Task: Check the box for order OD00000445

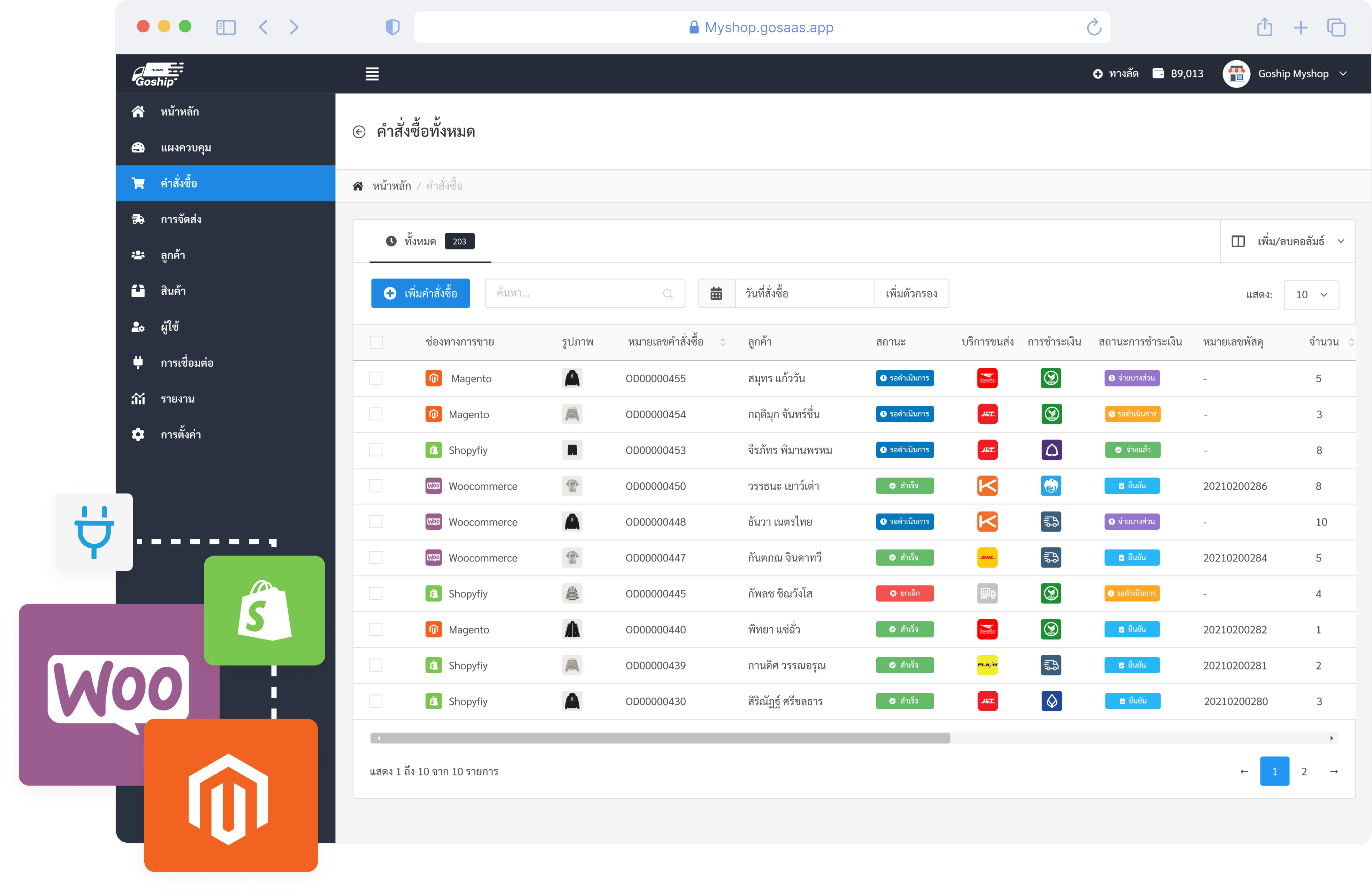Action: 376,593
